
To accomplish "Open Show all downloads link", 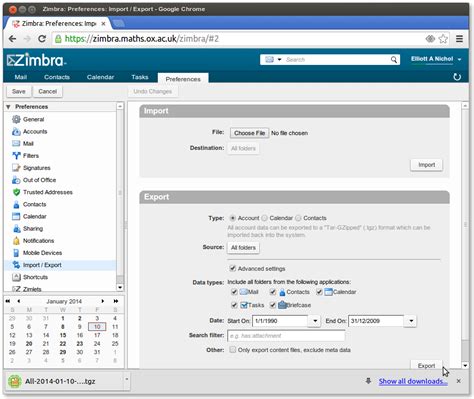I will [413, 381].
